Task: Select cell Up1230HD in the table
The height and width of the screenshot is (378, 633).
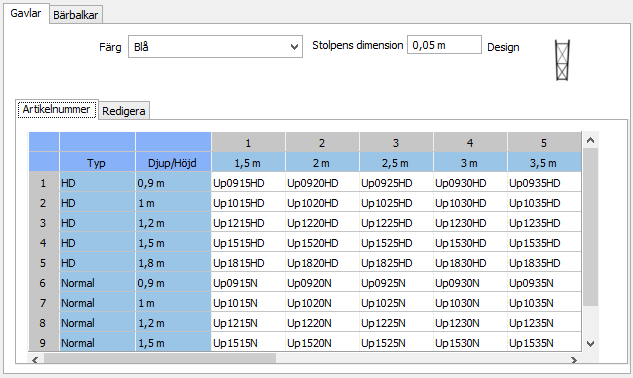Action: (470, 223)
